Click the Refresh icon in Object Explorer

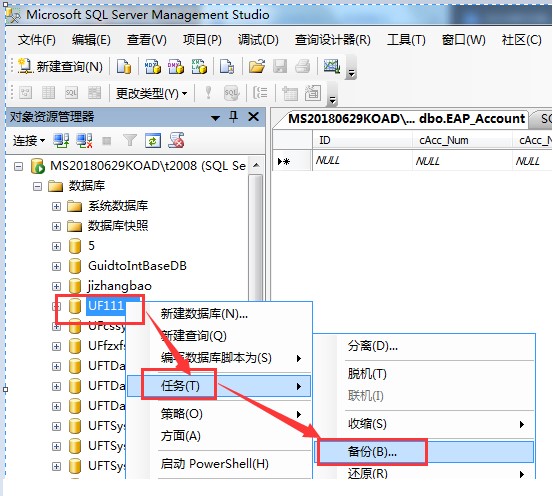pos(153,141)
